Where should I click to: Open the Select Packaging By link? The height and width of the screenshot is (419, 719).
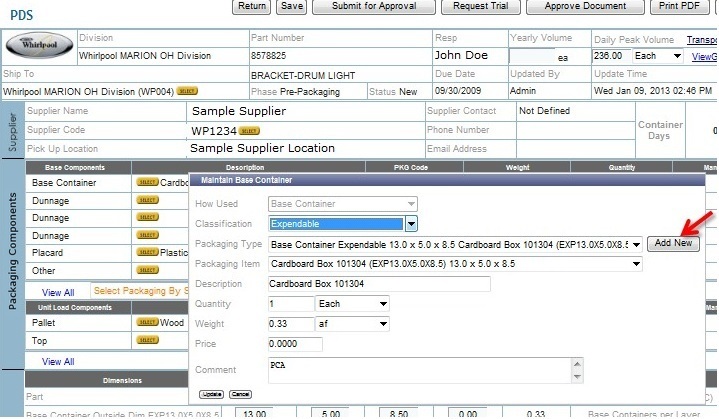(141, 291)
